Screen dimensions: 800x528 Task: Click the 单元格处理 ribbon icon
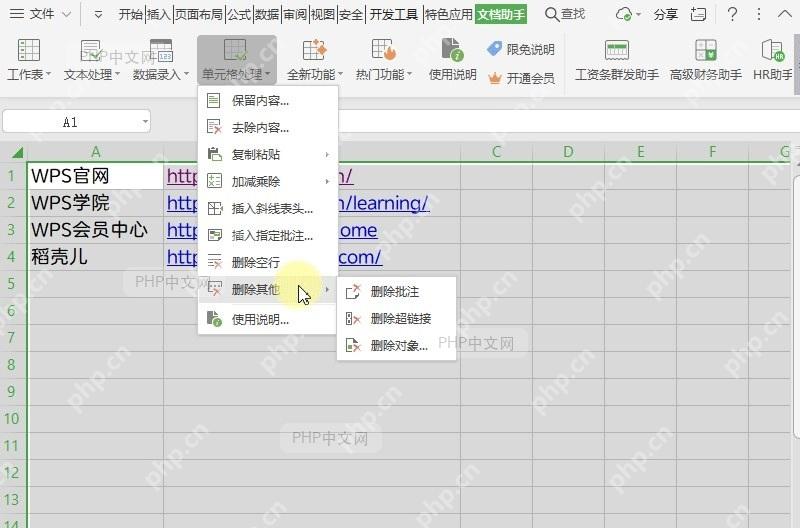(235, 51)
